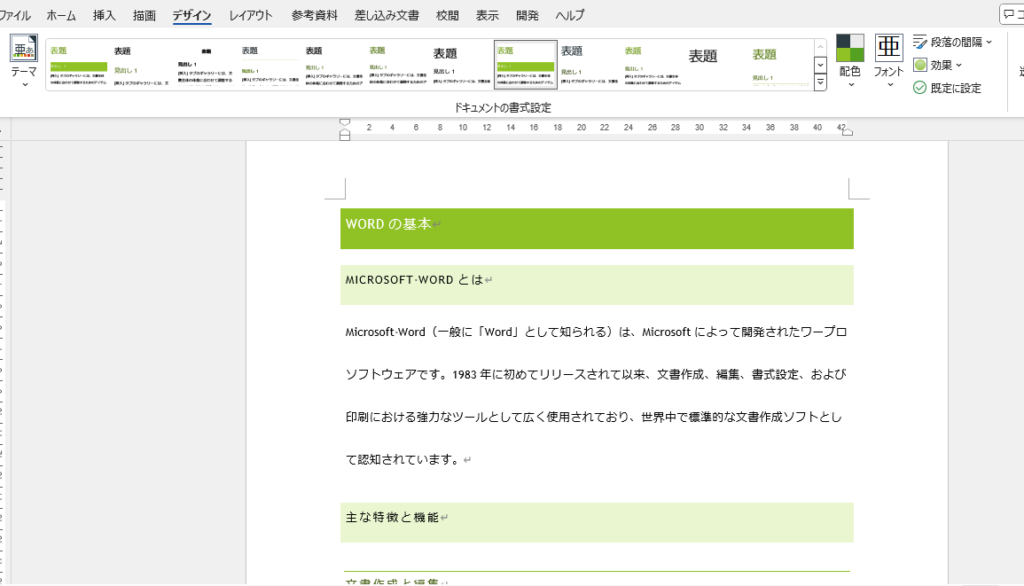Select the デザイン tab
The height and width of the screenshot is (586, 1024).
(x=191, y=15)
